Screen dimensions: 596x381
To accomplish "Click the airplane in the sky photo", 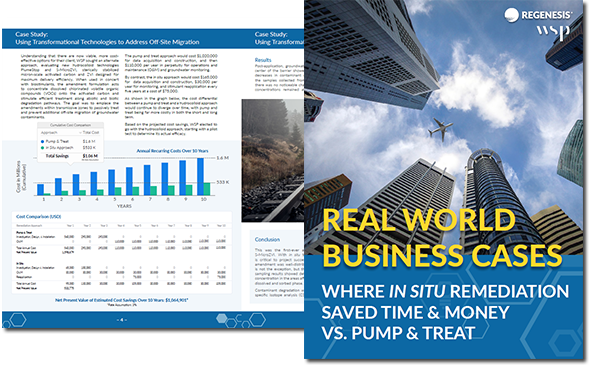I will pos(440,129).
